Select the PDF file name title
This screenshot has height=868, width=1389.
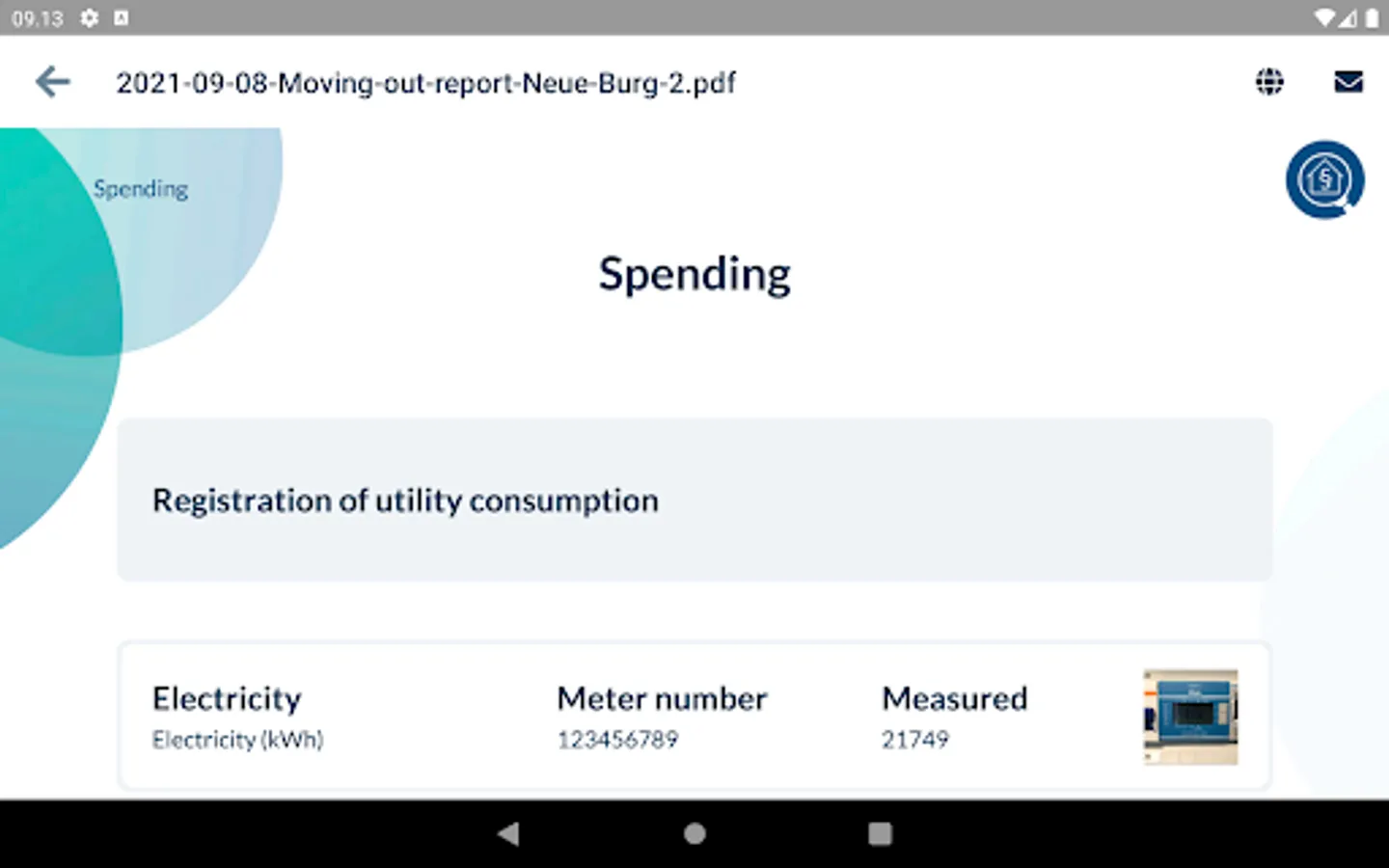425,83
